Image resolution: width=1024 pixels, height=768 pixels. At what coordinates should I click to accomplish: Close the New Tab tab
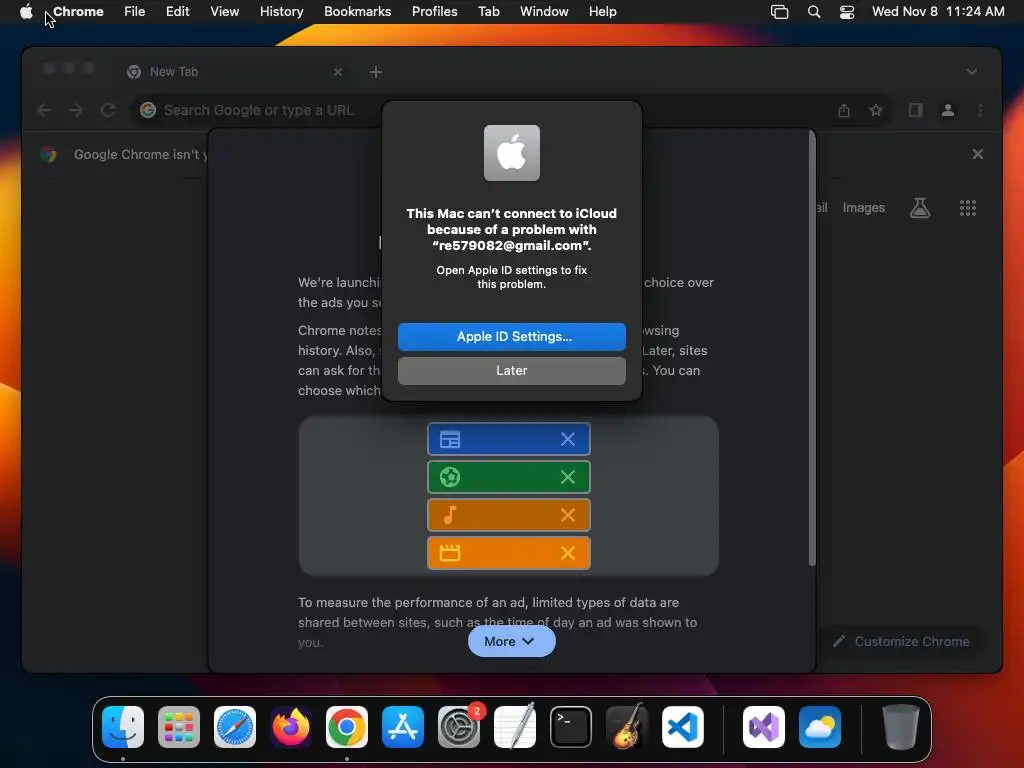click(x=338, y=72)
